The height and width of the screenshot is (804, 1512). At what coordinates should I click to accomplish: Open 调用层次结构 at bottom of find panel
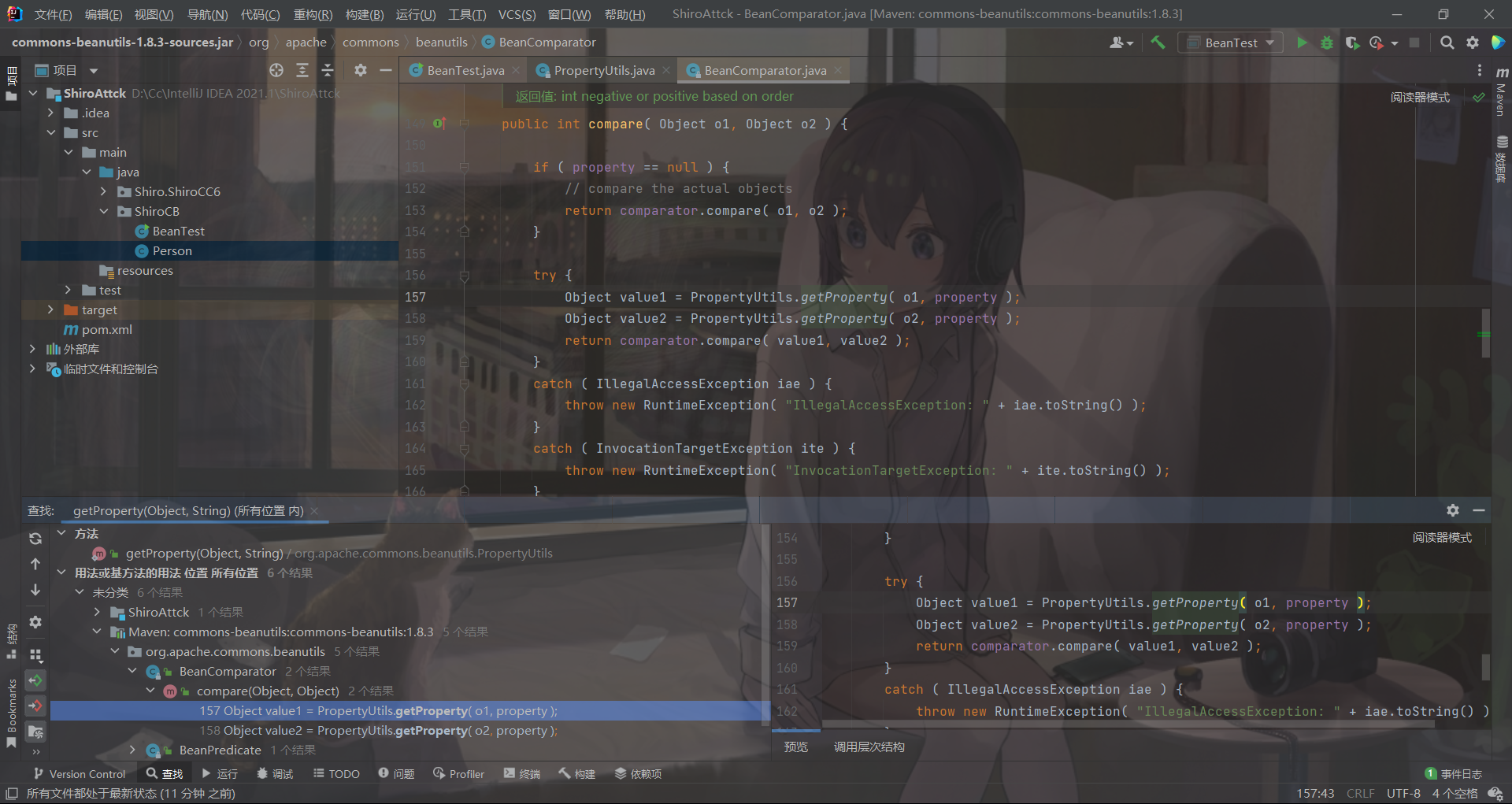[869, 746]
